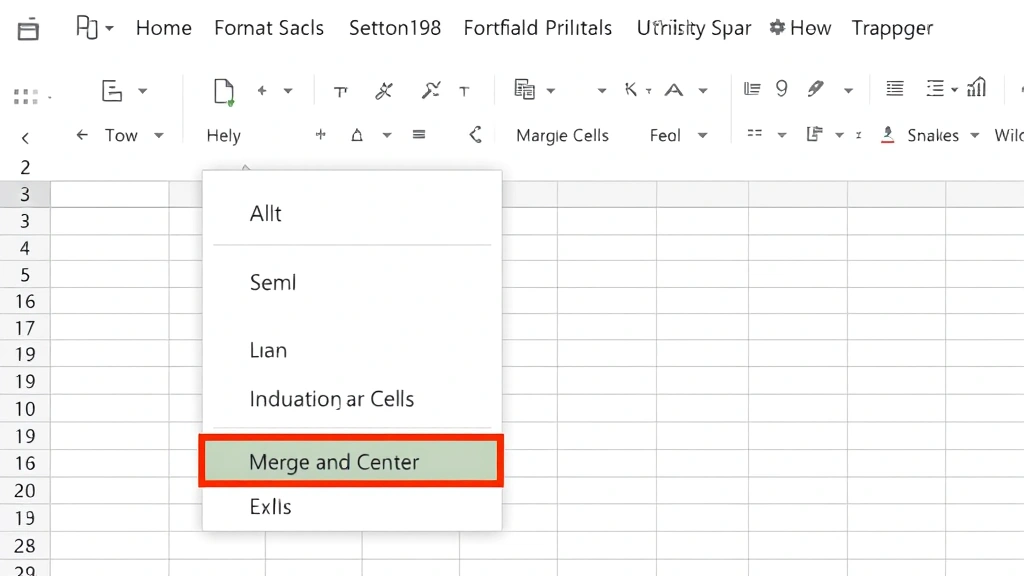
Task: Select row header 16
Action: [x=26, y=301]
